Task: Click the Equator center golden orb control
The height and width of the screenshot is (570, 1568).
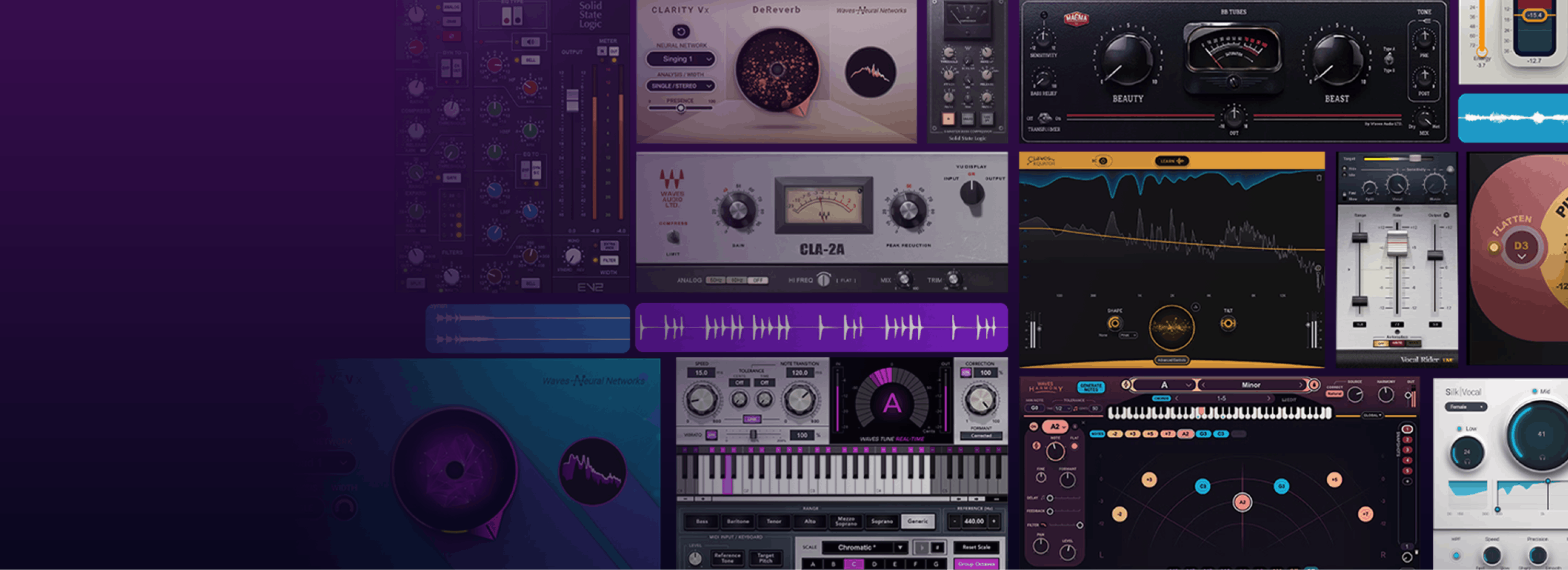Action: [x=1171, y=329]
